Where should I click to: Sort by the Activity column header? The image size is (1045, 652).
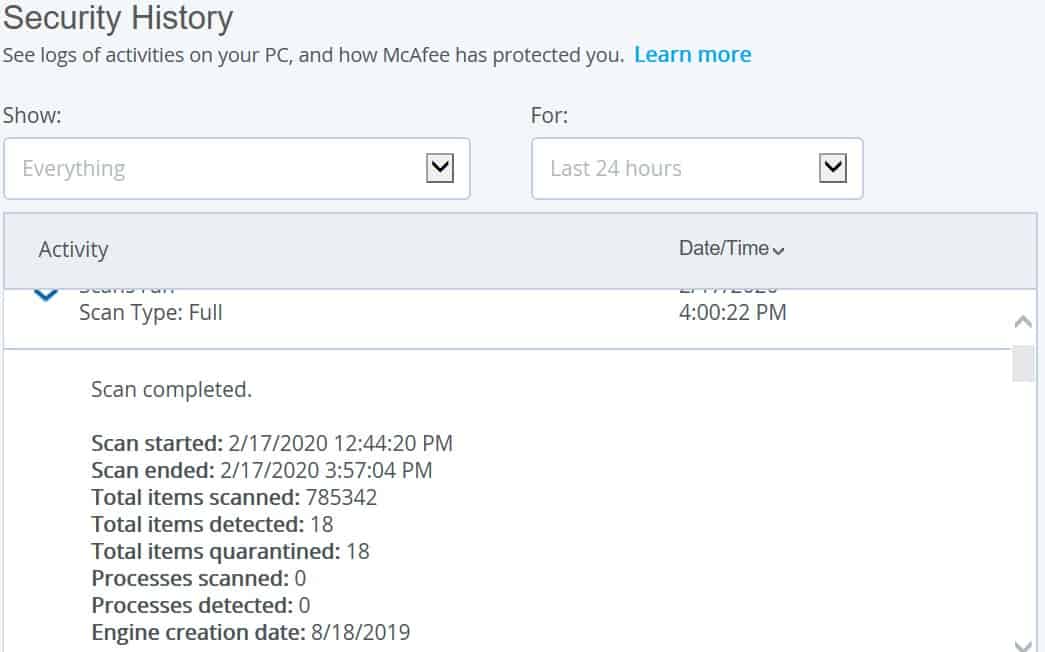coord(73,249)
